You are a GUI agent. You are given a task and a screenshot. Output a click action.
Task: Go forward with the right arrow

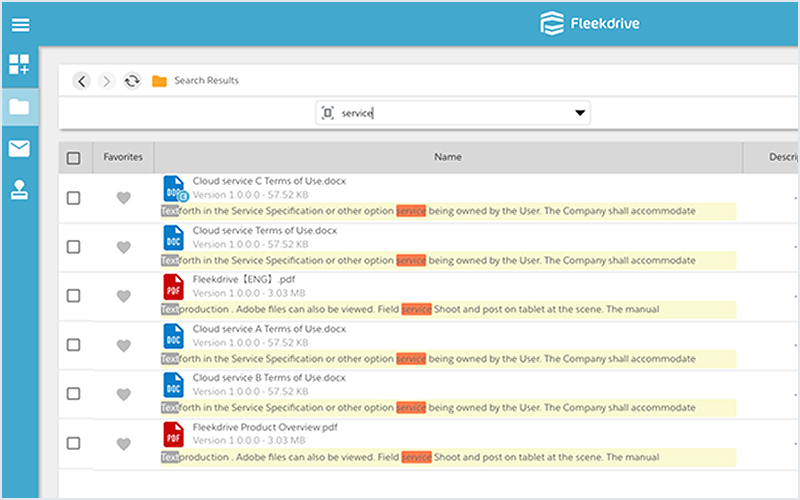107,81
